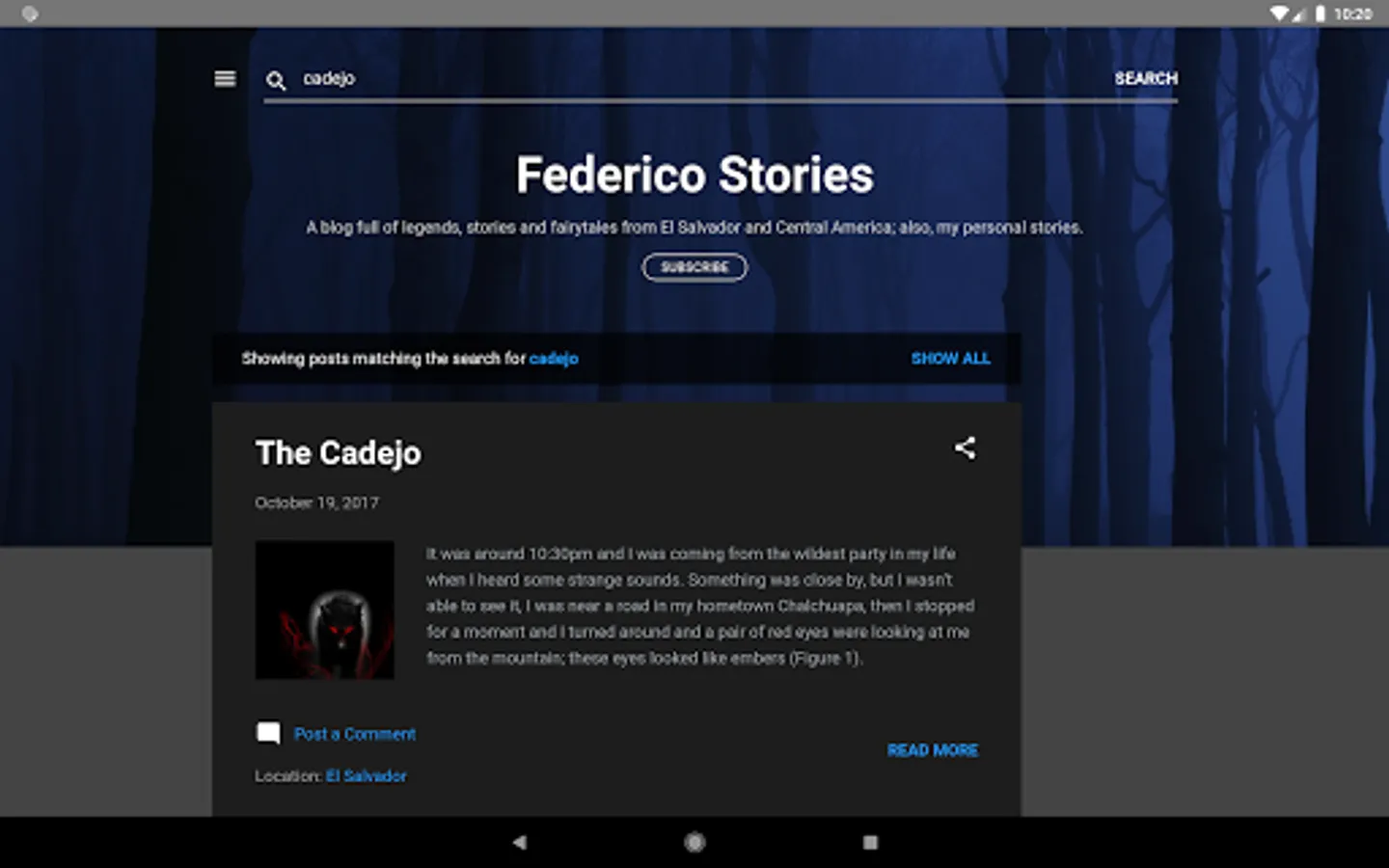Tap the Android back button
This screenshot has width=1389, height=868.
pos(519,842)
